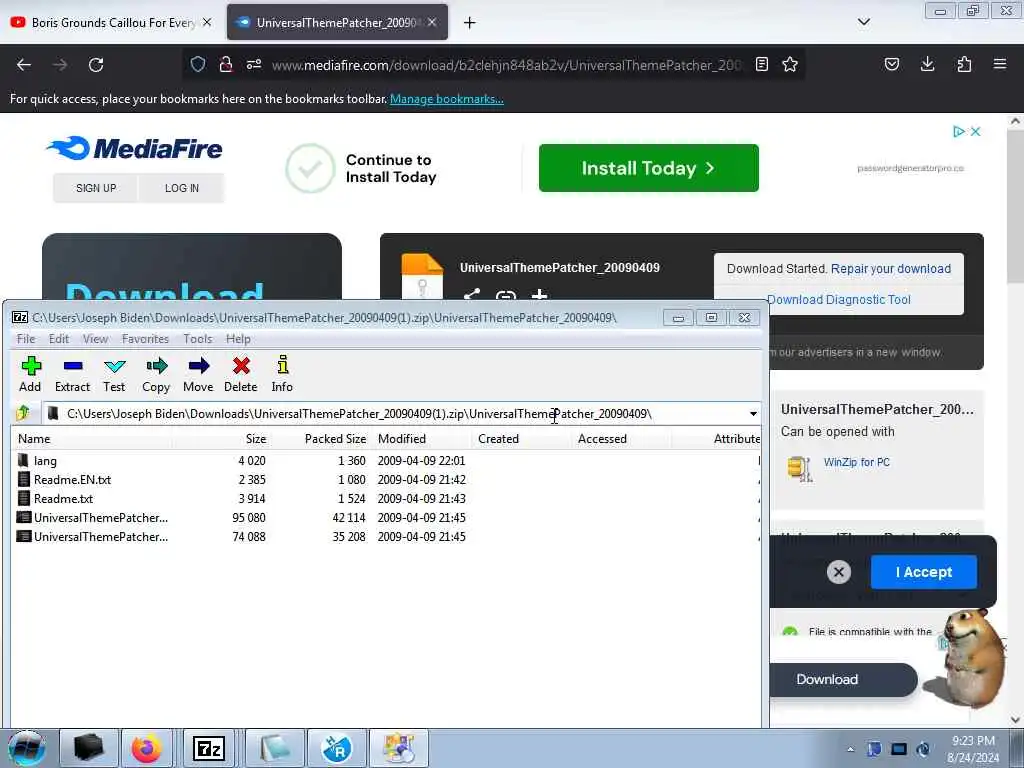Open the Manage bookmarks link
The height and width of the screenshot is (768, 1024).
point(447,99)
